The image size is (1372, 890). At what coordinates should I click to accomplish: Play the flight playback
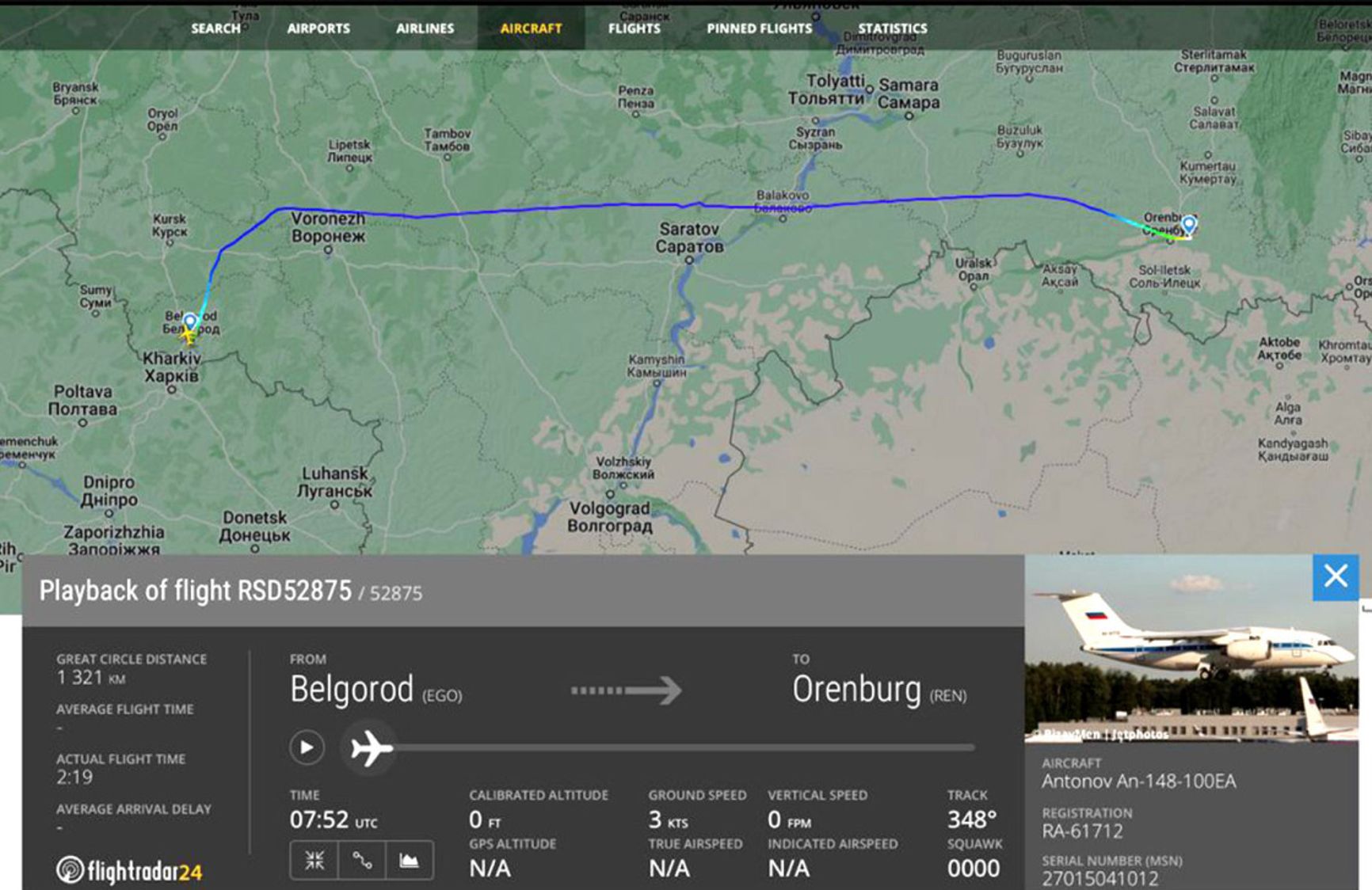point(307,747)
